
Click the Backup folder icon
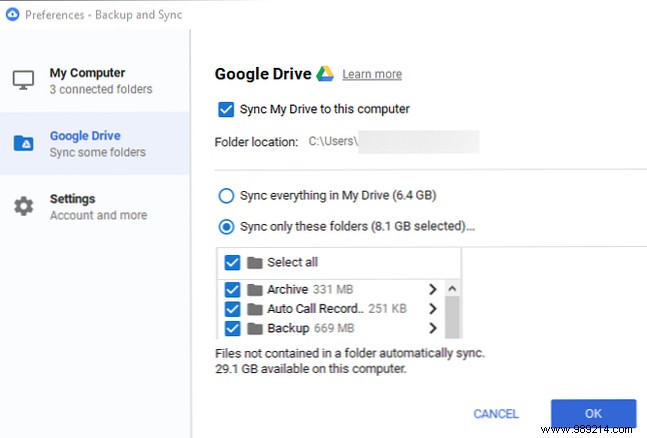(255, 329)
